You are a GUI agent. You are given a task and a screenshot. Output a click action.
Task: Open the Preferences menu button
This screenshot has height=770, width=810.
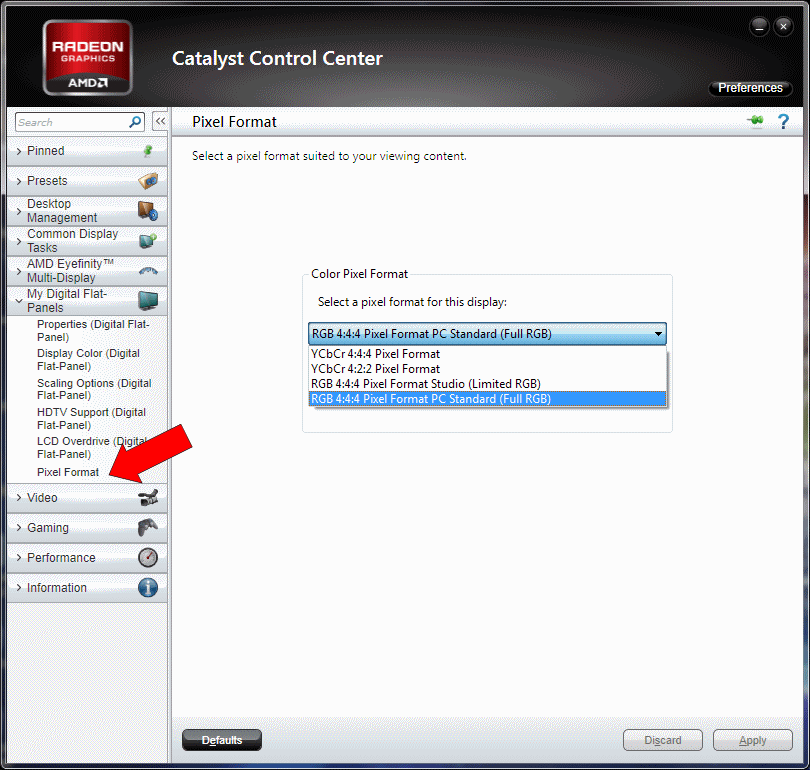tap(750, 88)
